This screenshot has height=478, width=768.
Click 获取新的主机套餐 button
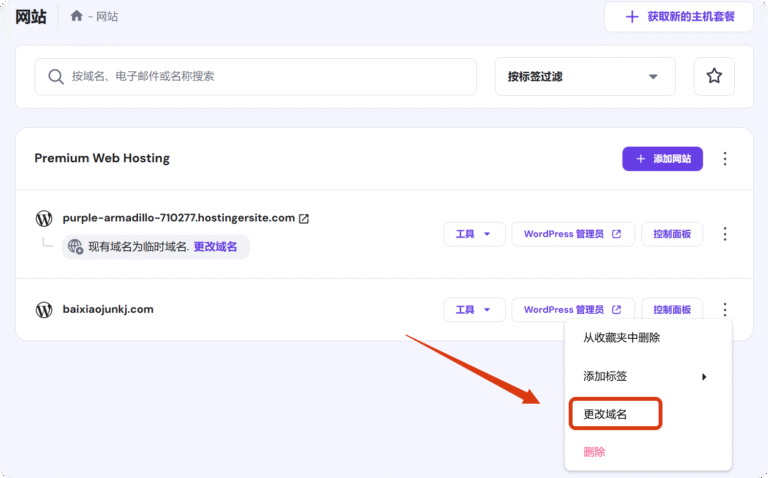[x=678, y=17]
